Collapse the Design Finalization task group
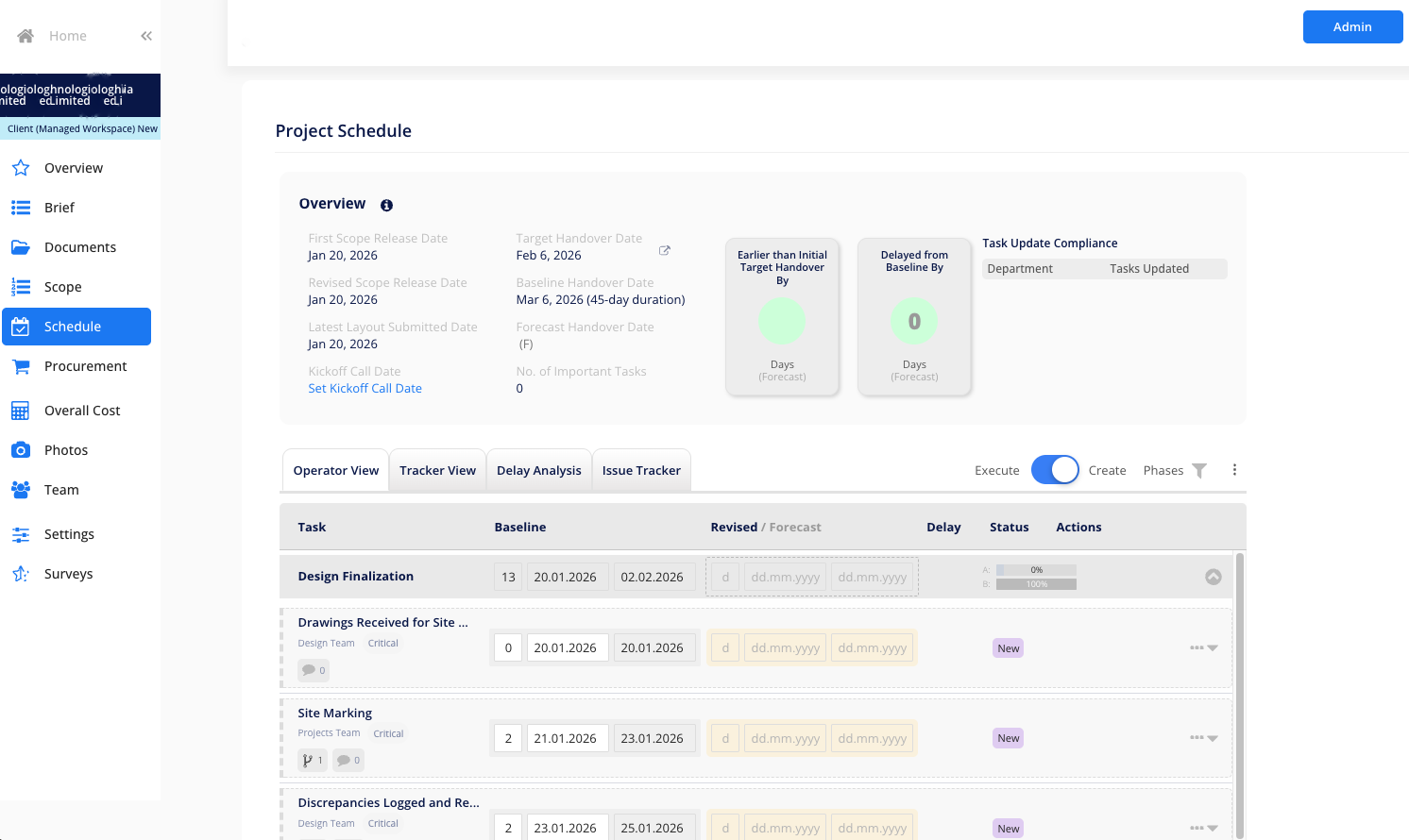This screenshot has width=1409, height=840. tap(1214, 576)
